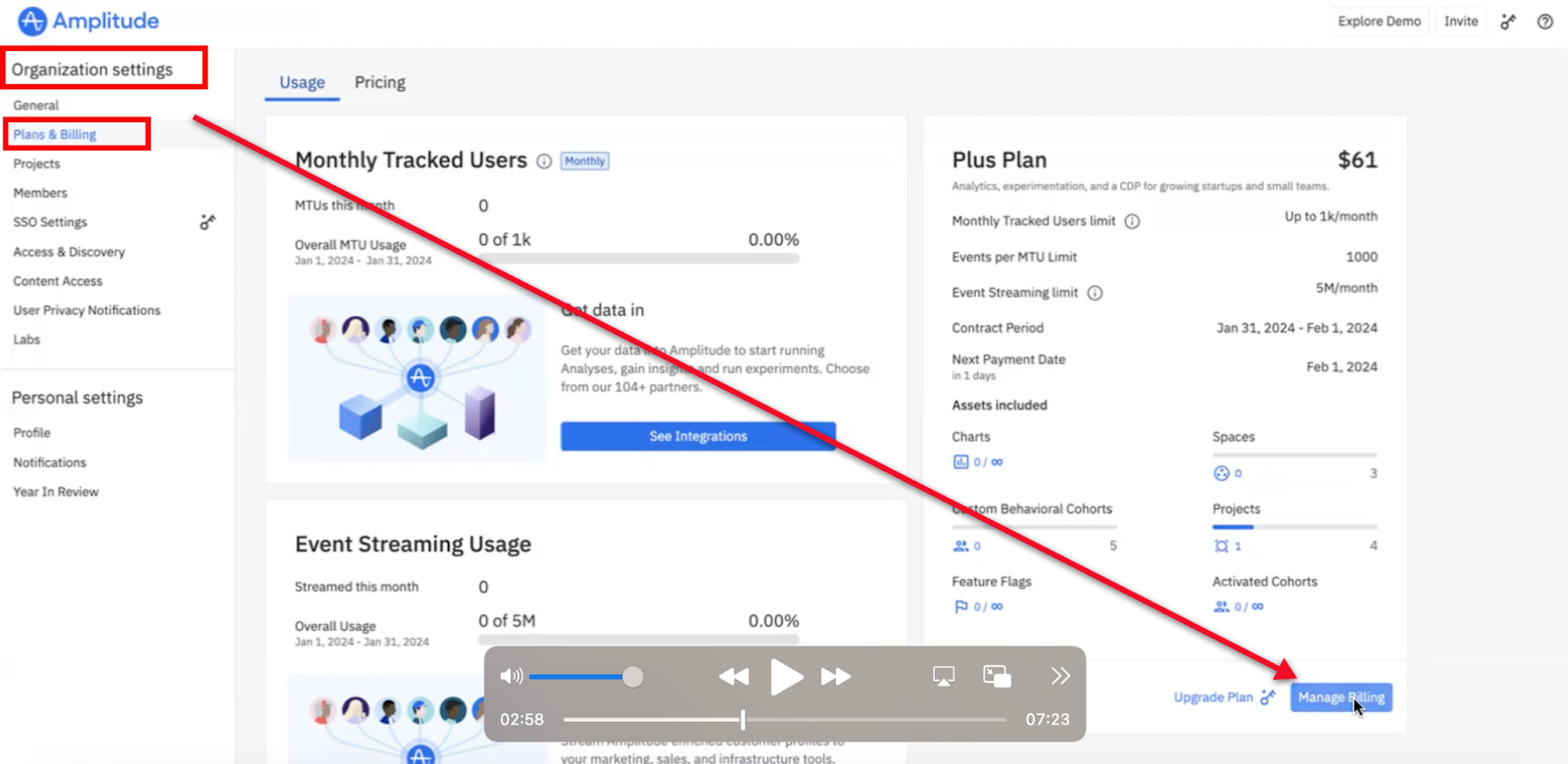Open User Privacy Notifications settings
The height and width of the screenshot is (764, 1568).
point(87,310)
